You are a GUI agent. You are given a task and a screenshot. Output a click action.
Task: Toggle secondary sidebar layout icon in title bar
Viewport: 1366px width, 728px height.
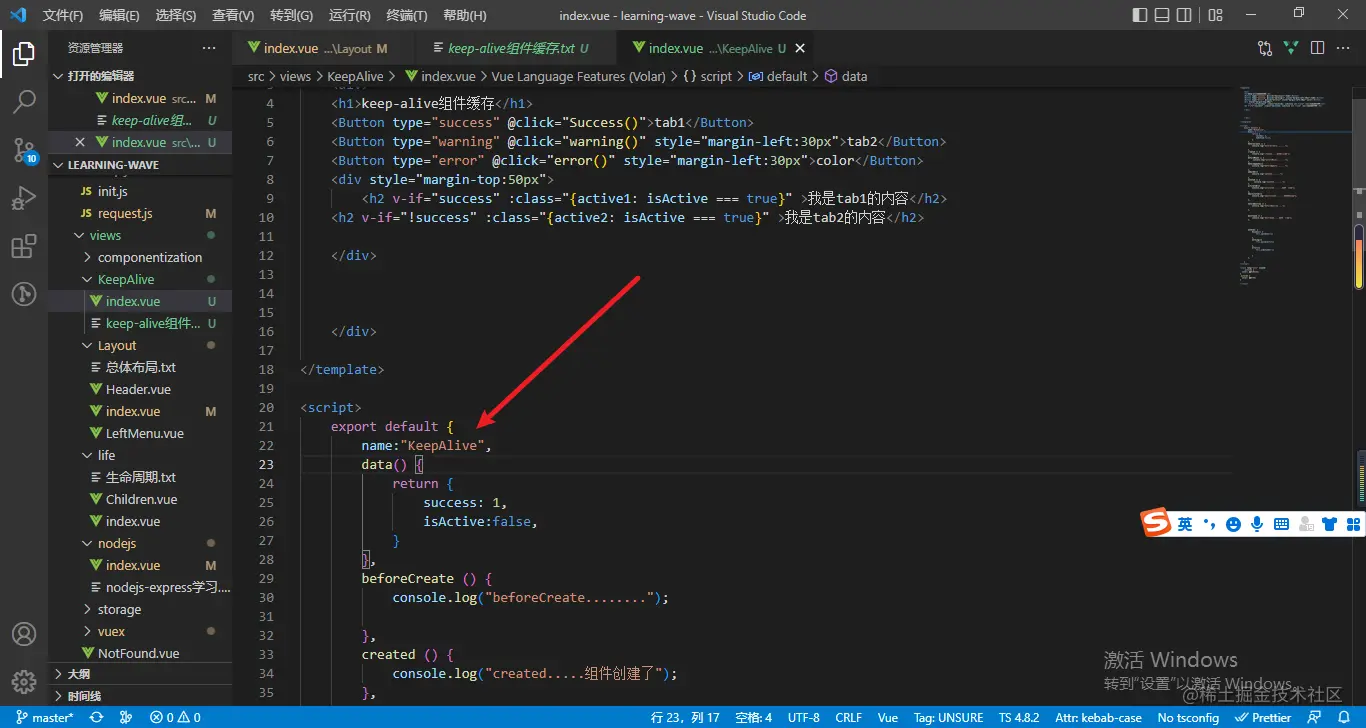pyautogui.click(x=1184, y=15)
